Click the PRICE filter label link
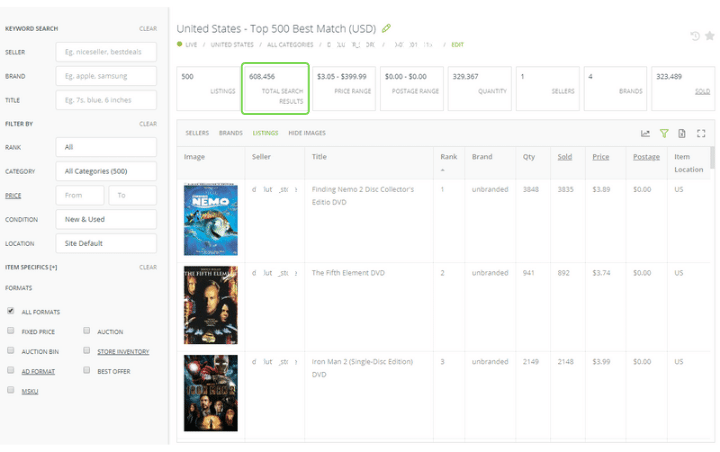The height and width of the screenshot is (452, 720). [13, 196]
